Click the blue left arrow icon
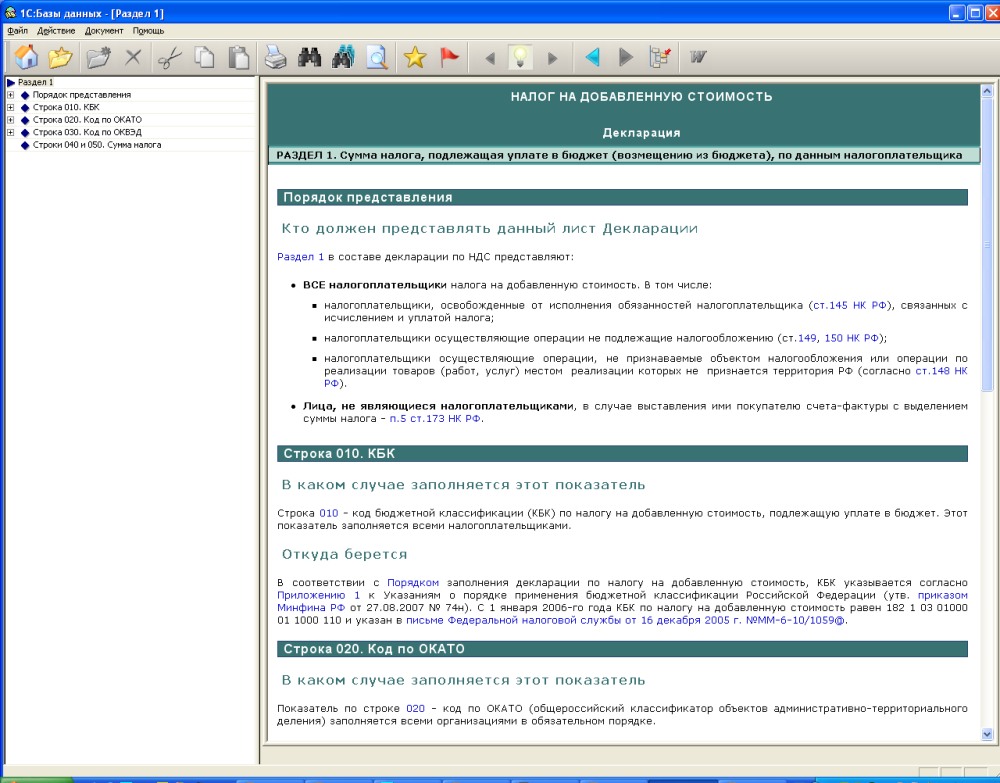This screenshot has width=1000, height=783. click(x=592, y=58)
